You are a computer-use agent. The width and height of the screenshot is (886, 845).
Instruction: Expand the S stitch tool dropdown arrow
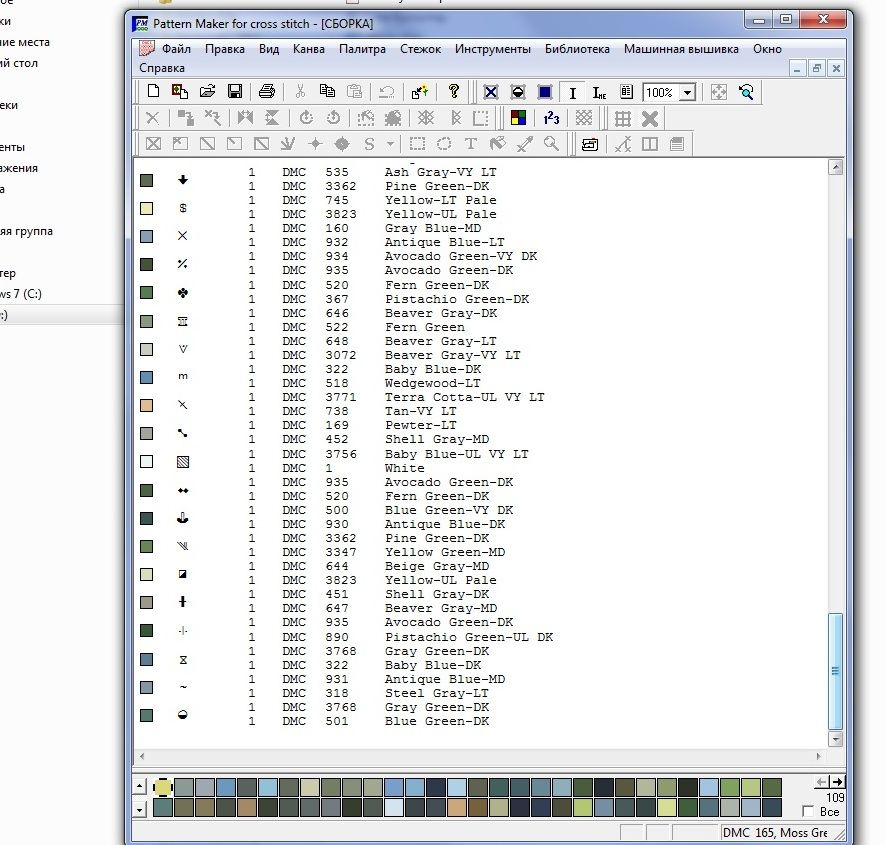tap(390, 144)
